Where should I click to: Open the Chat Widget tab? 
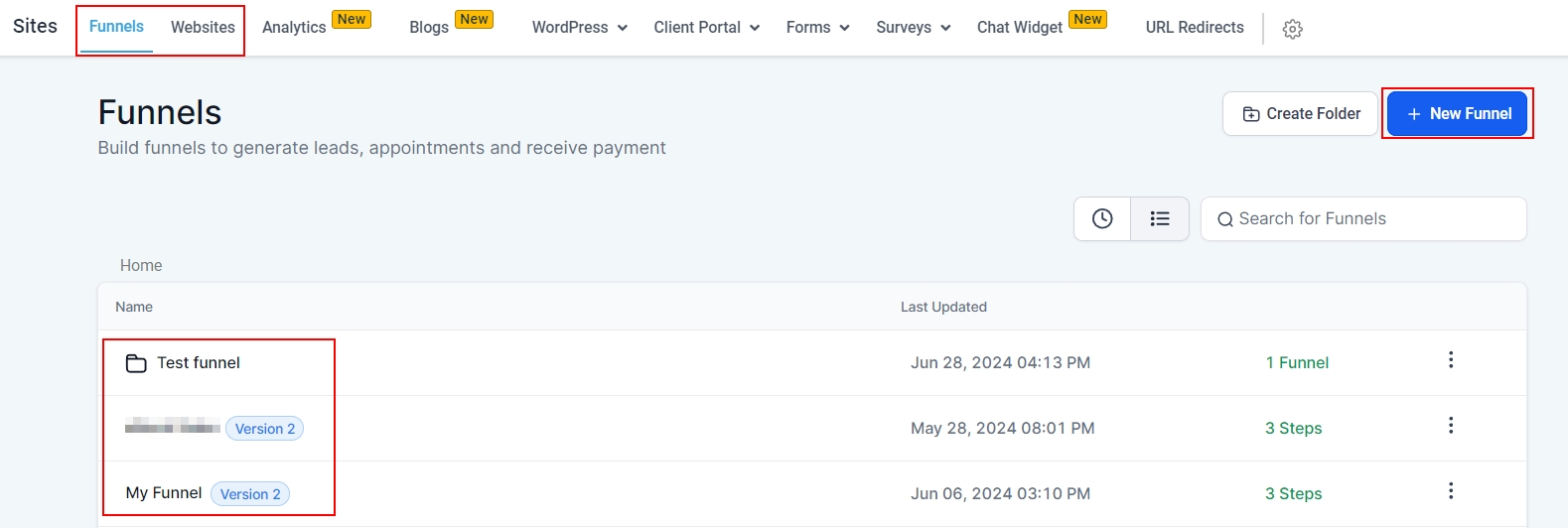pos(1020,28)
